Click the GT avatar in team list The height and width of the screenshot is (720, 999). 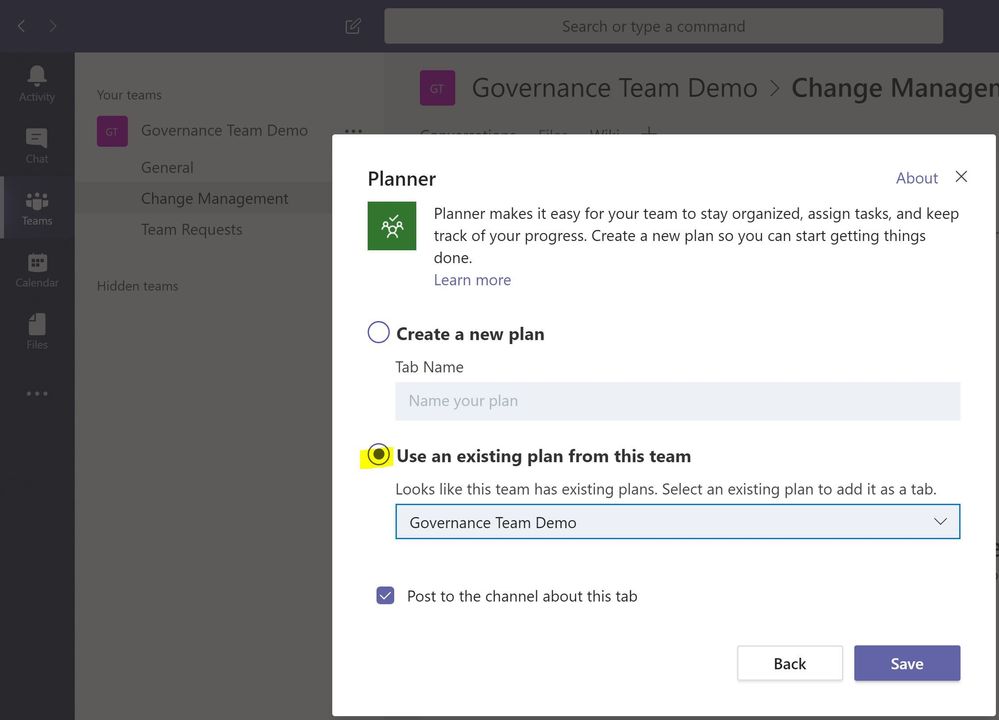pos(112,131)
